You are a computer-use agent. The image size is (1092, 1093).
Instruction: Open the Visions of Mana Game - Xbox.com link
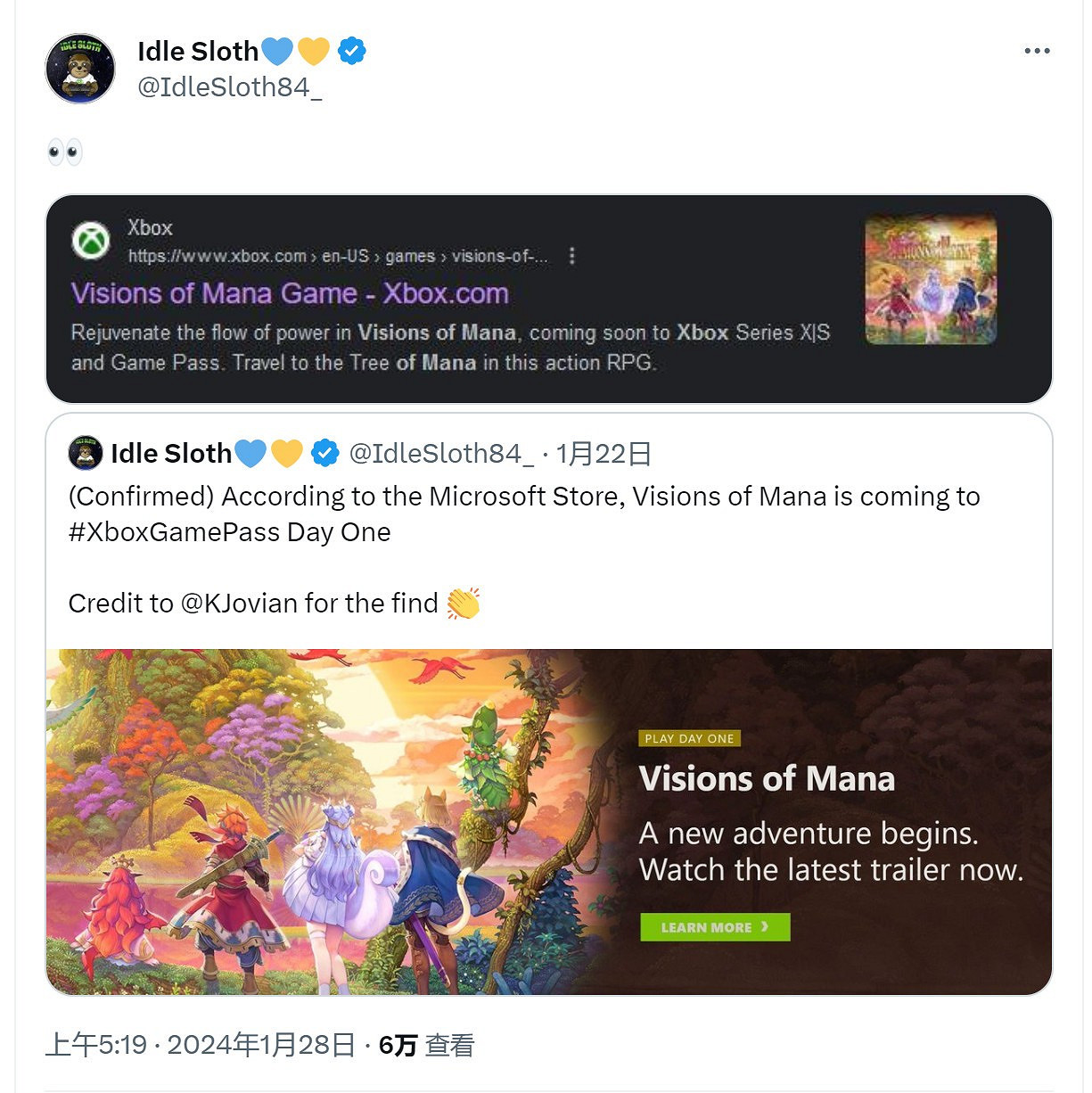(290, 293)
